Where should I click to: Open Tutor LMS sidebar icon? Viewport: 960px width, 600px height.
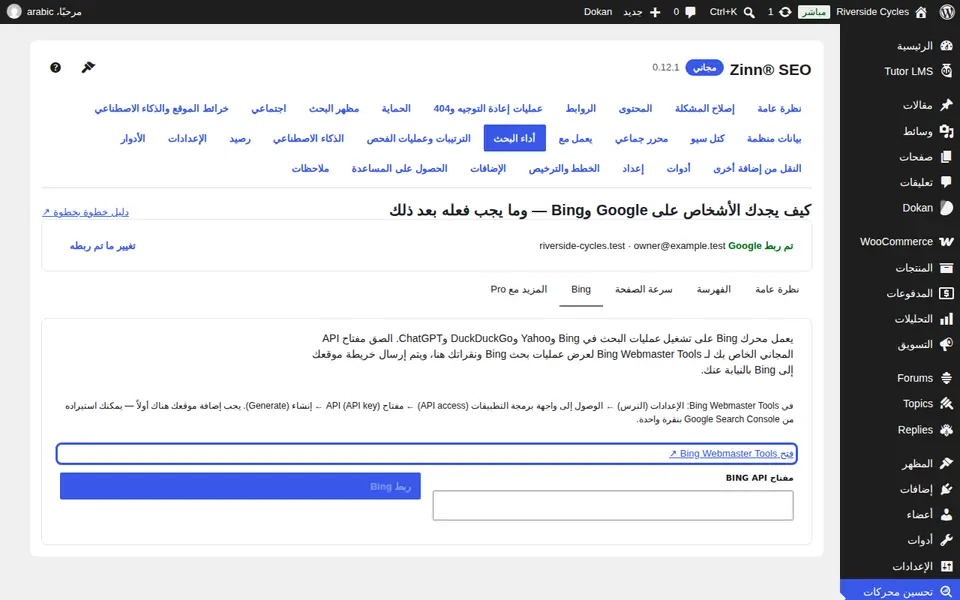[947, 71]
